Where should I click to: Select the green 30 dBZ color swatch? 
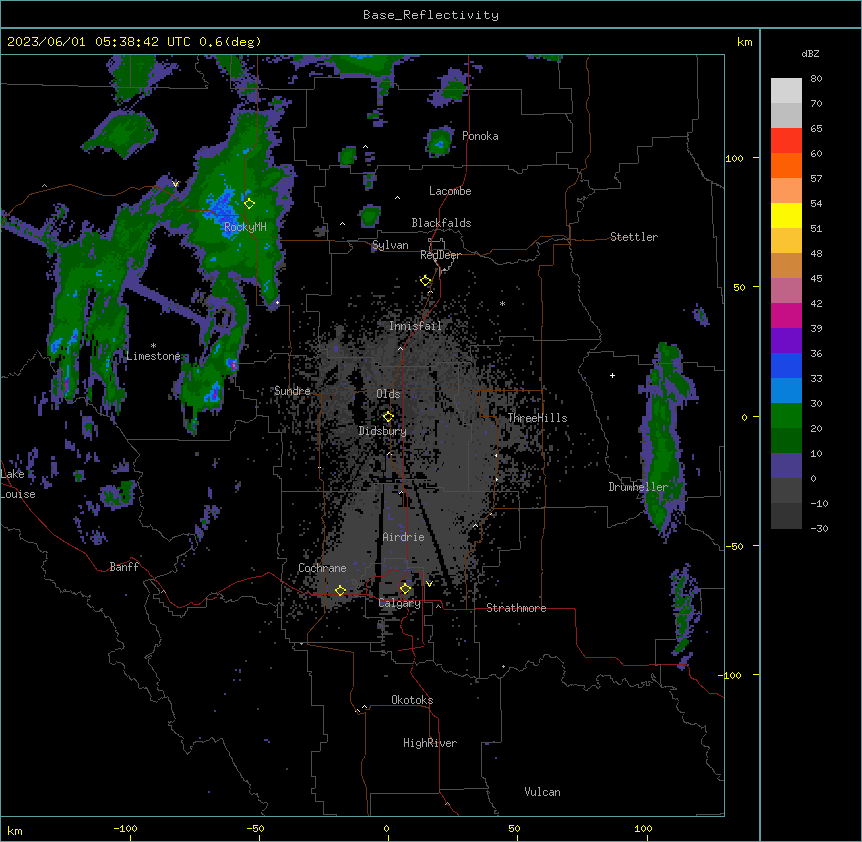(x=786, y=416)
